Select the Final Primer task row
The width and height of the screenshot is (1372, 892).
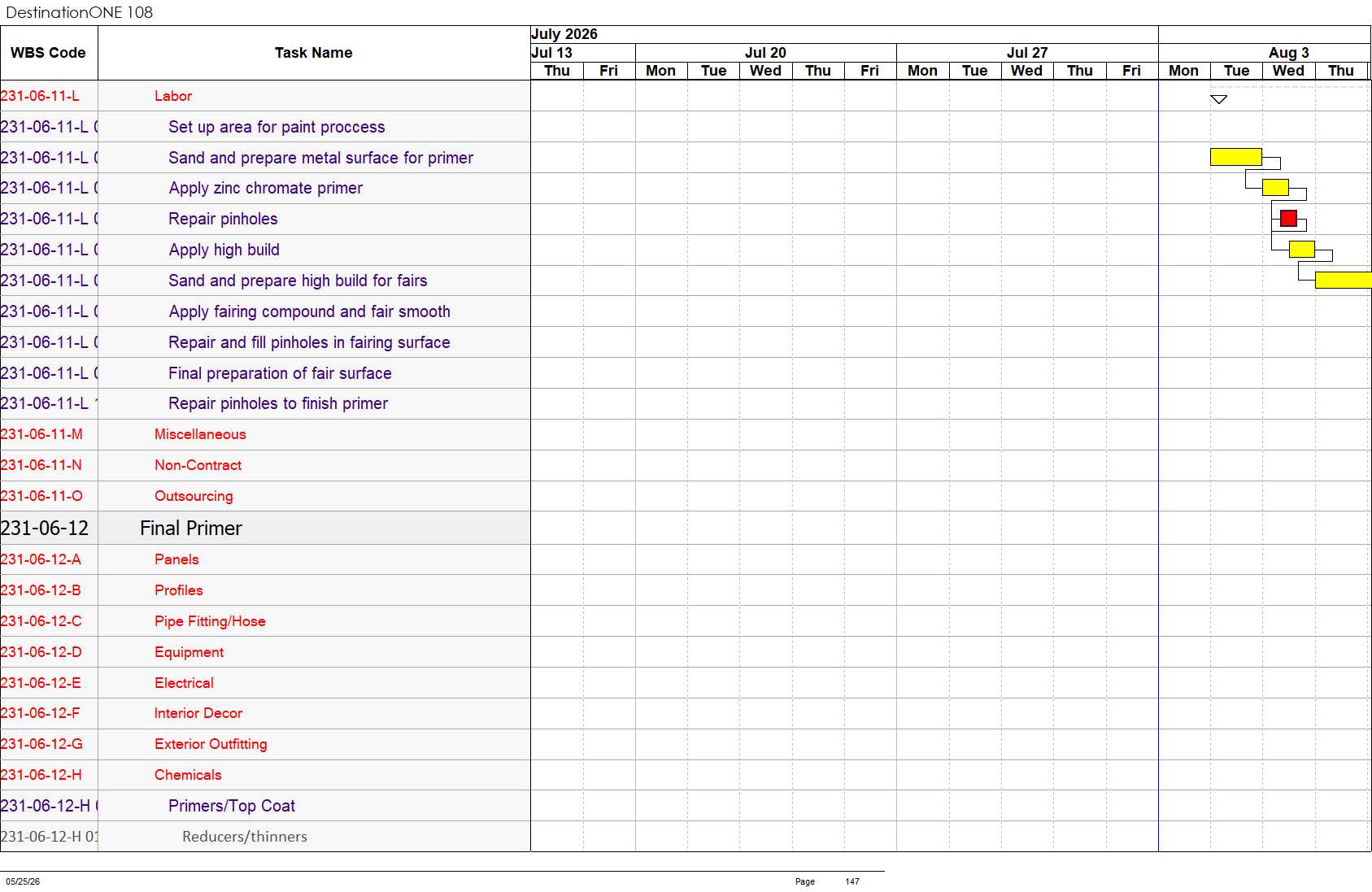click(265, 528)
